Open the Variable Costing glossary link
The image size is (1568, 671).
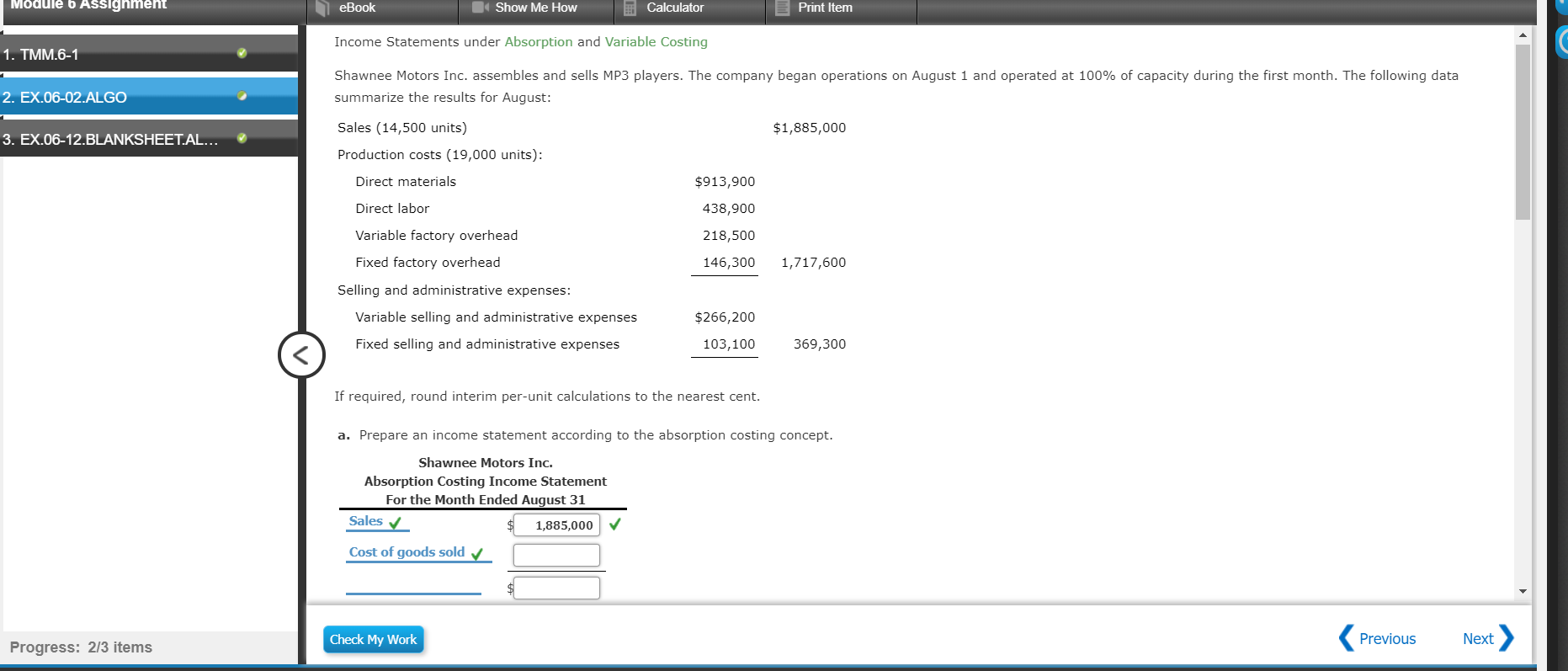click(x=656, y=42)
